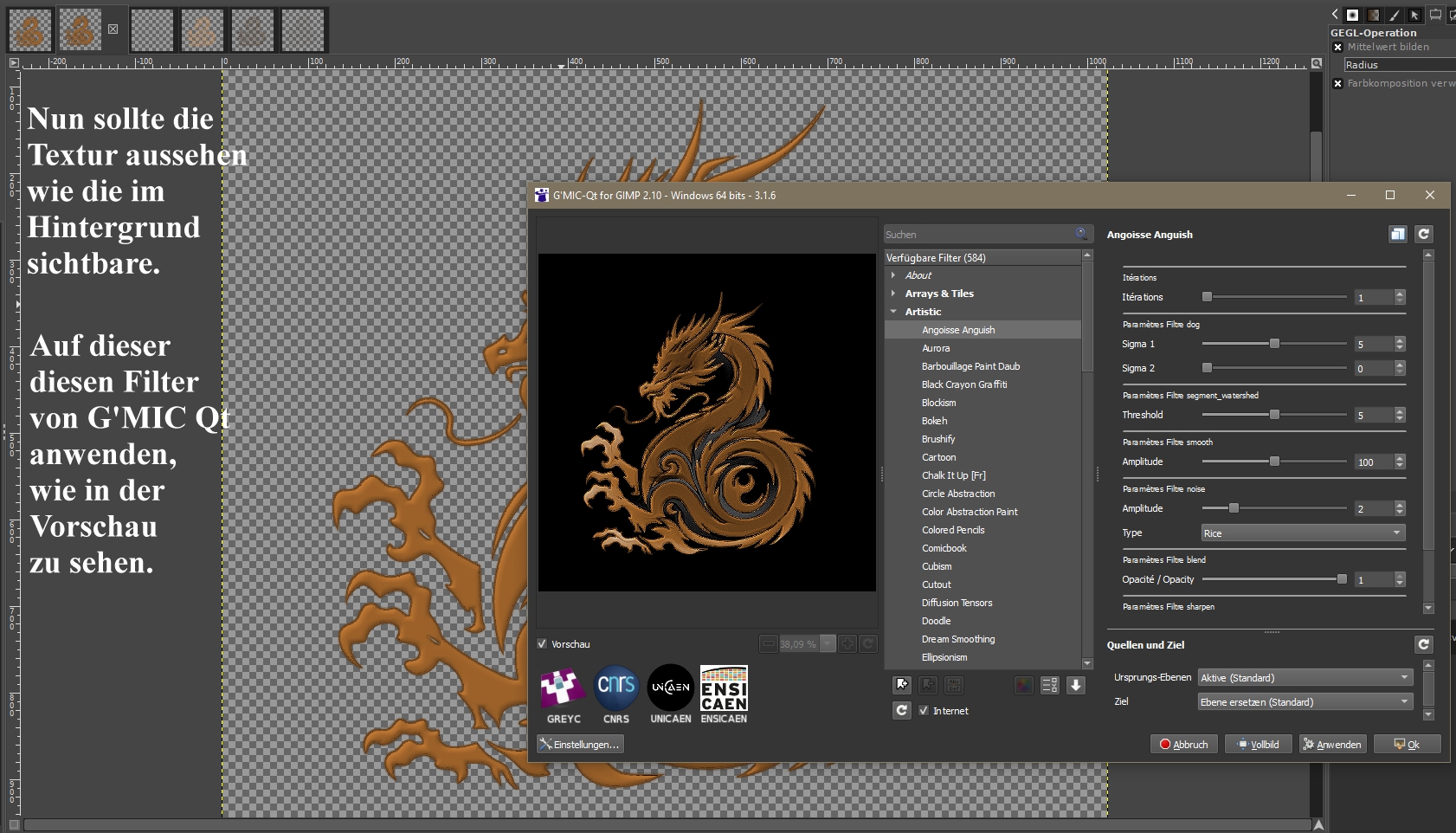Open the paintbrush dynamics tab in GIMP dock
Screen dimensions: 1456x833
click(x=1394, y=15)
